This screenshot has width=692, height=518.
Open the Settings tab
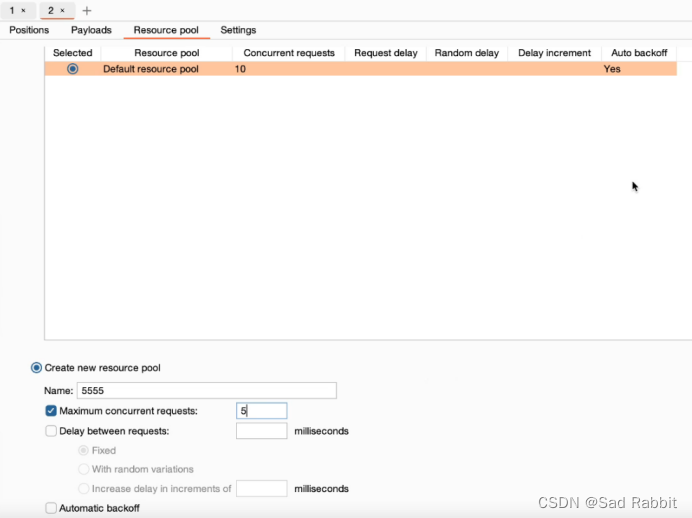[x=238, y=30]
